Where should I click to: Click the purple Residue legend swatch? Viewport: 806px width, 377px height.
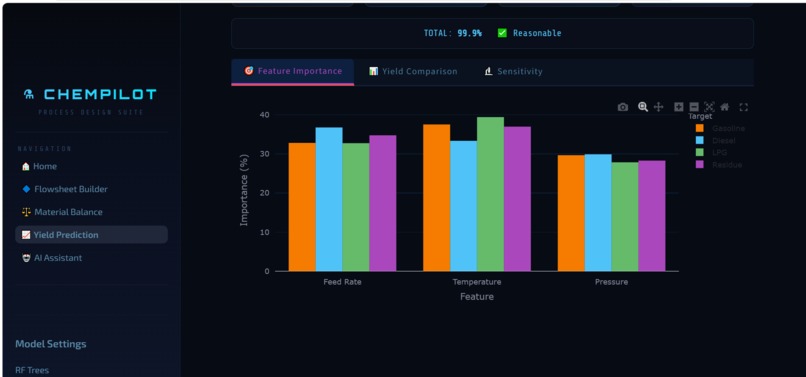tap(700, 165)
